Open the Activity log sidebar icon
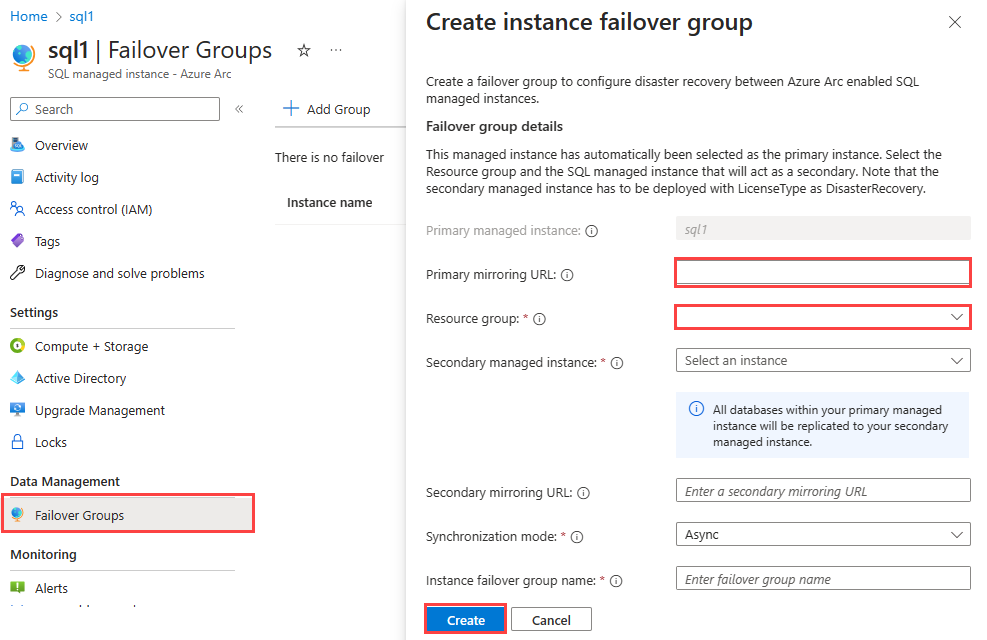The width and height of the screenshot is (987, 640). coord(18,176)
